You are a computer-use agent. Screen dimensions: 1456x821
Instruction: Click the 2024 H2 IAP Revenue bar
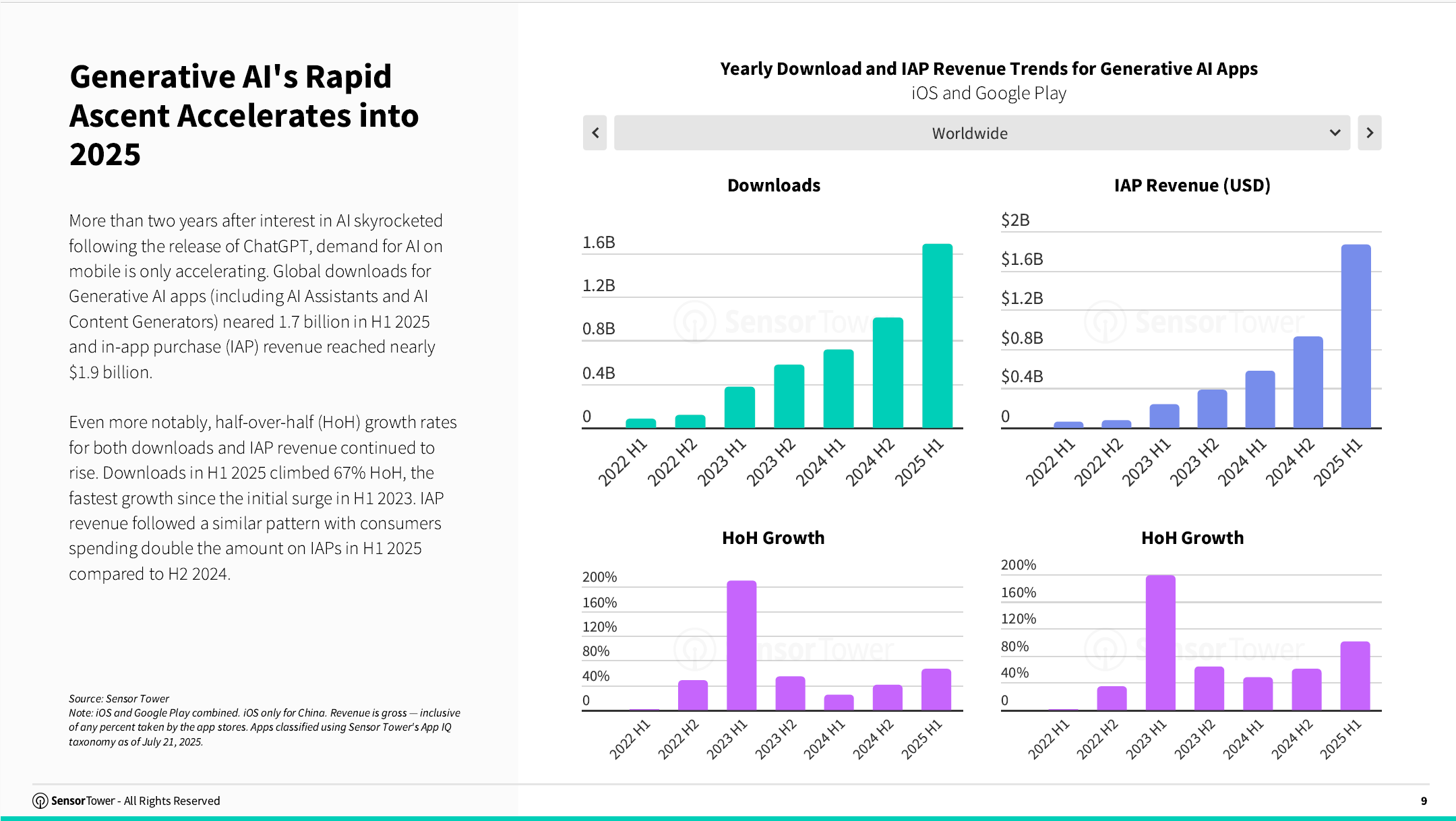(x=1308, y=382)
